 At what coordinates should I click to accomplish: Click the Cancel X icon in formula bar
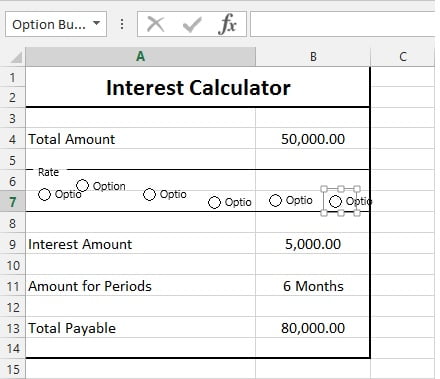pyautogui.click(x=156, y=24)
